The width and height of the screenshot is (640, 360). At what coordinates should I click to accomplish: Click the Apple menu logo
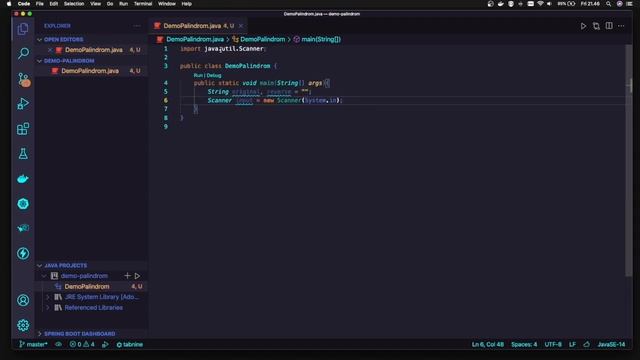pyautogui.click(x=9, y=4)
